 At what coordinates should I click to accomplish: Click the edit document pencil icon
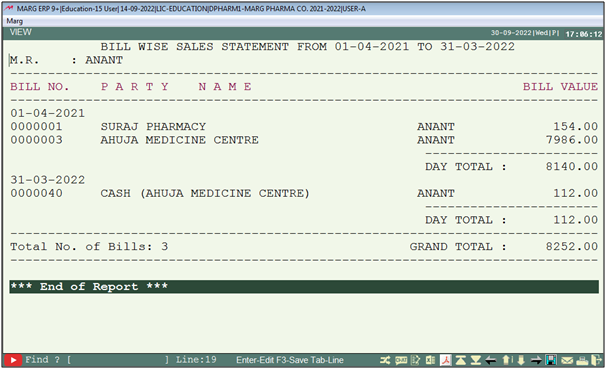415,360
